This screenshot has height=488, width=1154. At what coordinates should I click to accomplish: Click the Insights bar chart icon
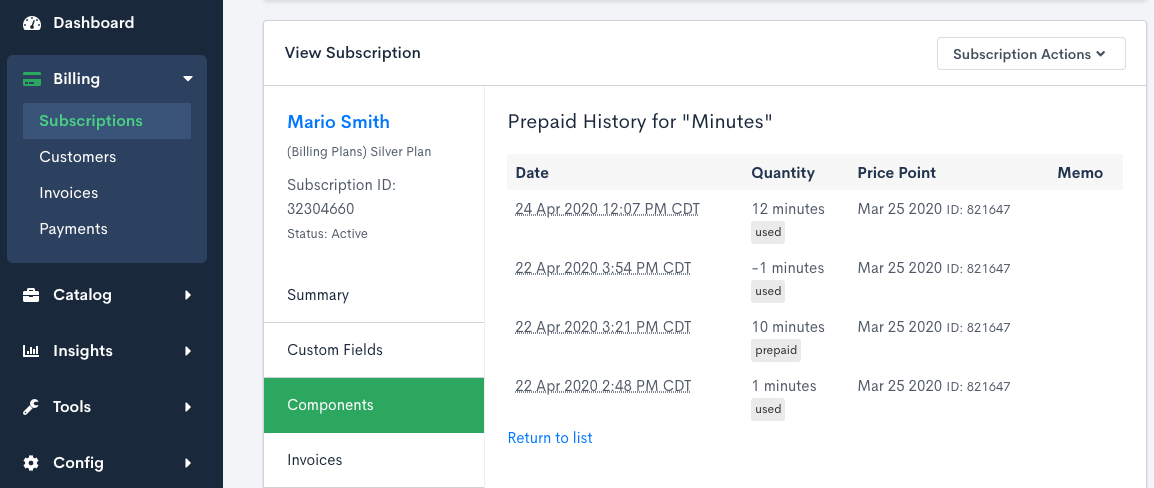(31, 351)
